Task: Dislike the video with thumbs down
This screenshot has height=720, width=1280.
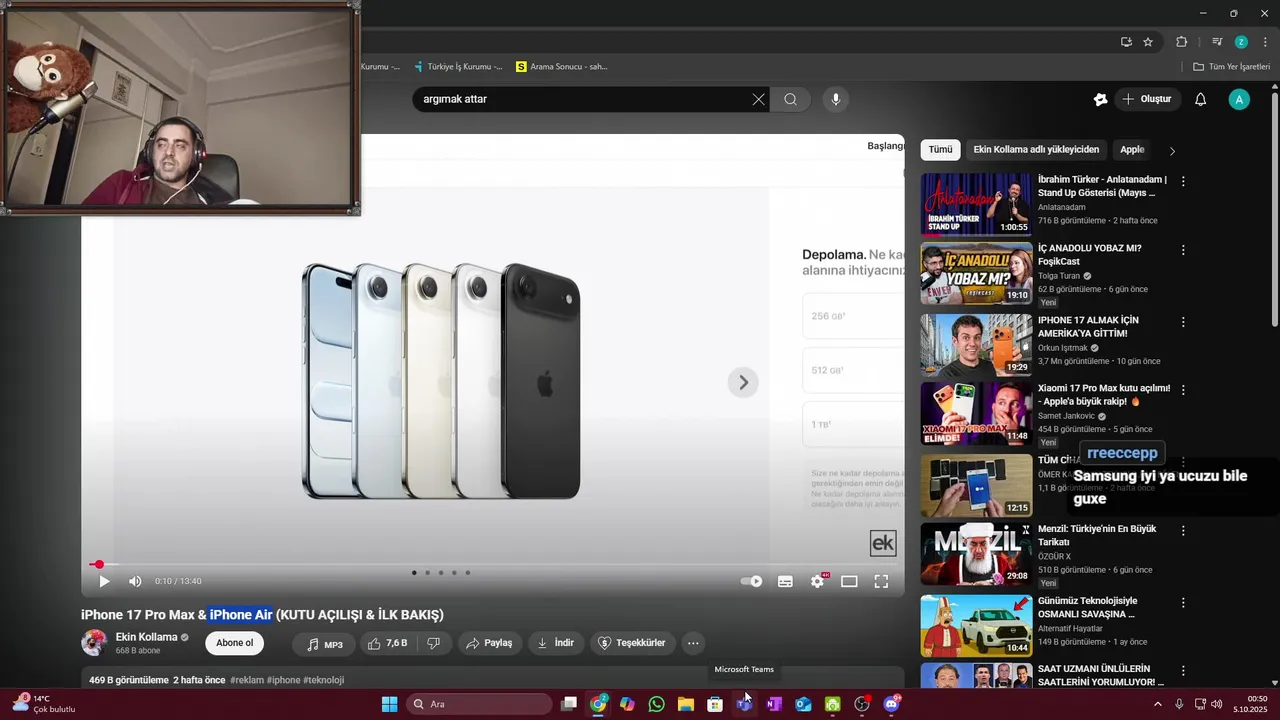Action: point(434,643)
